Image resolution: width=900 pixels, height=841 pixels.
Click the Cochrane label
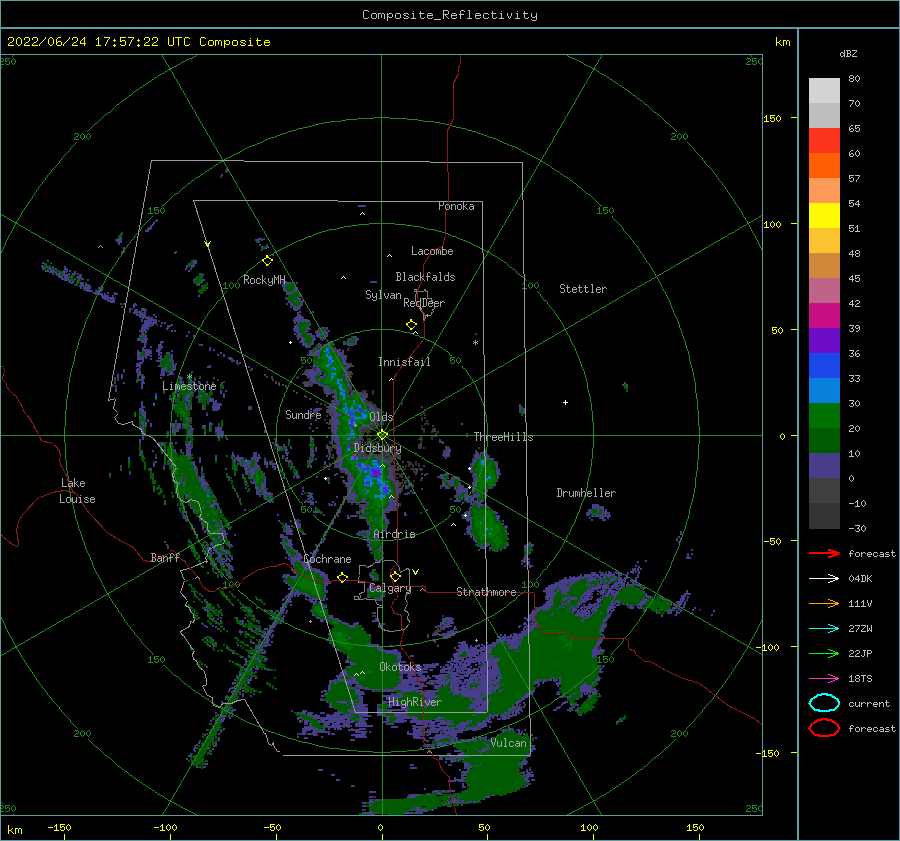[x=327, y=559]
